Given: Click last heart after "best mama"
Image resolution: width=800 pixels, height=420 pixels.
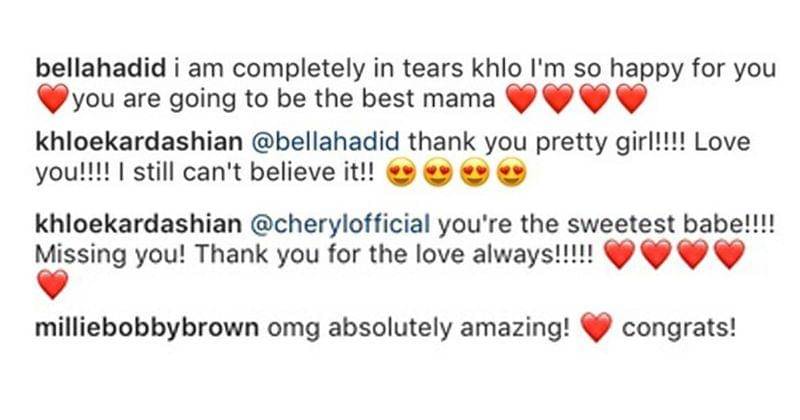Looking at the screenshot, I should pyautogui.click(x=630, y=99).
